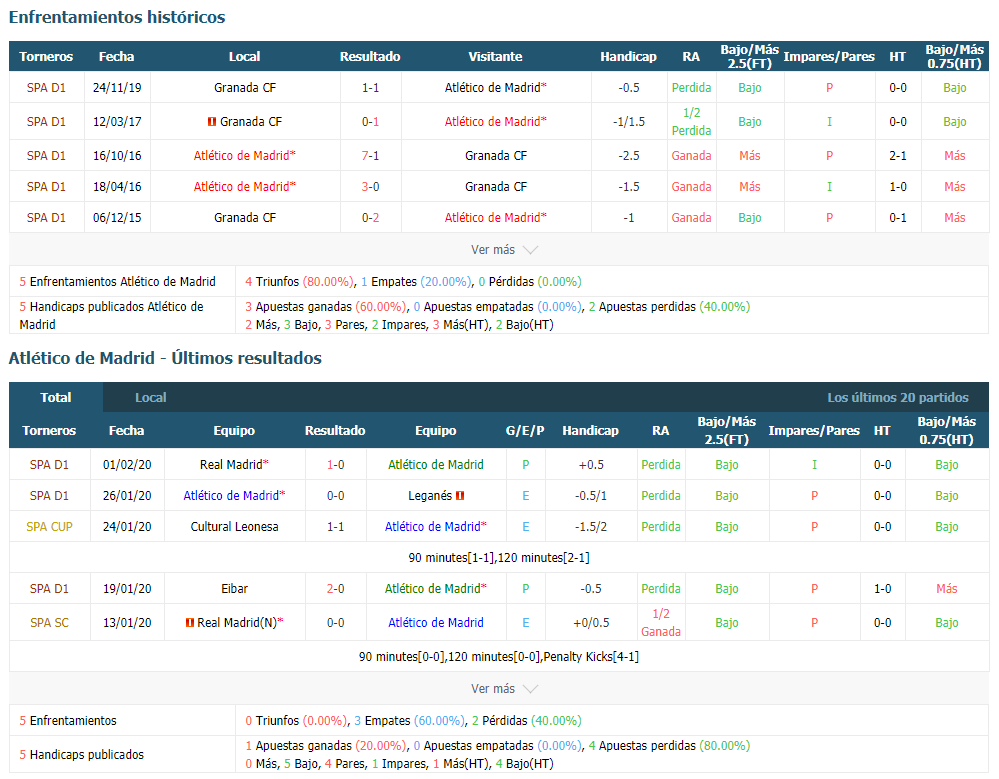The width and height of the screenshot is (999, 779).
Task: Click handicap value -1/1.5
Action: tap(628, 122)
